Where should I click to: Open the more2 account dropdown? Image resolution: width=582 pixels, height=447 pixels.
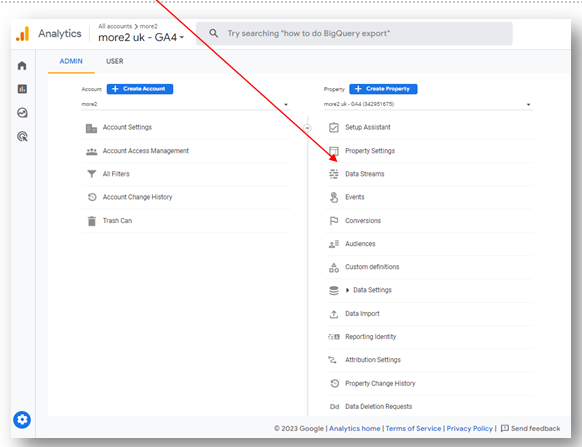(x=185, y=104)
